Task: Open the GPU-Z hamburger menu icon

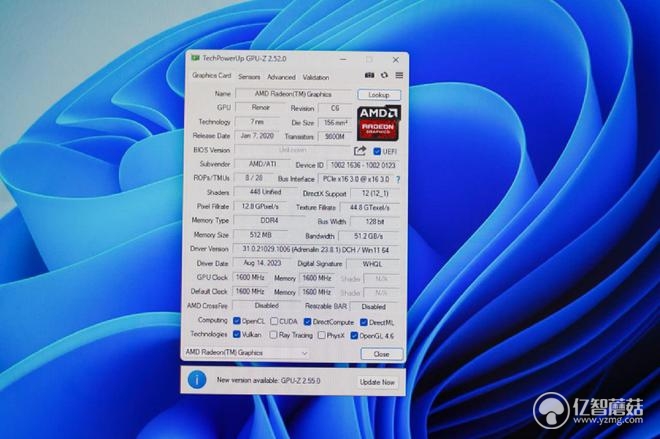Action: [x=399, y=75]
